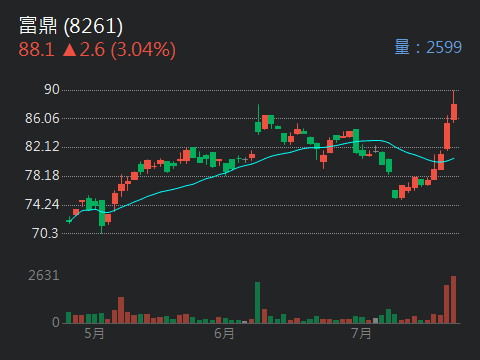Click the 90 price axis label

(52, 90)
